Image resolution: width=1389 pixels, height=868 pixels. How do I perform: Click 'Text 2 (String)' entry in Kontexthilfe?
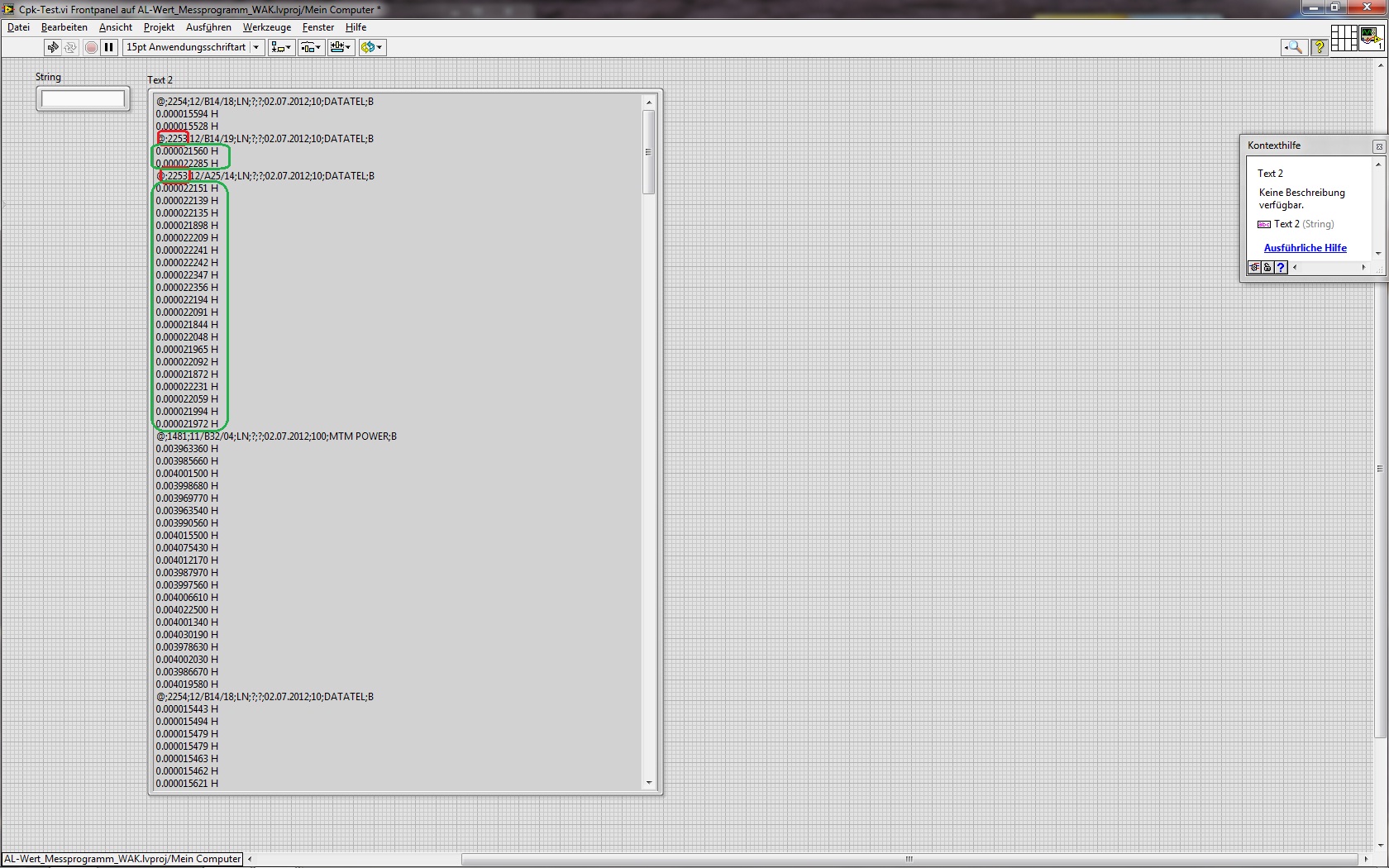click(x=1296, y=224)
